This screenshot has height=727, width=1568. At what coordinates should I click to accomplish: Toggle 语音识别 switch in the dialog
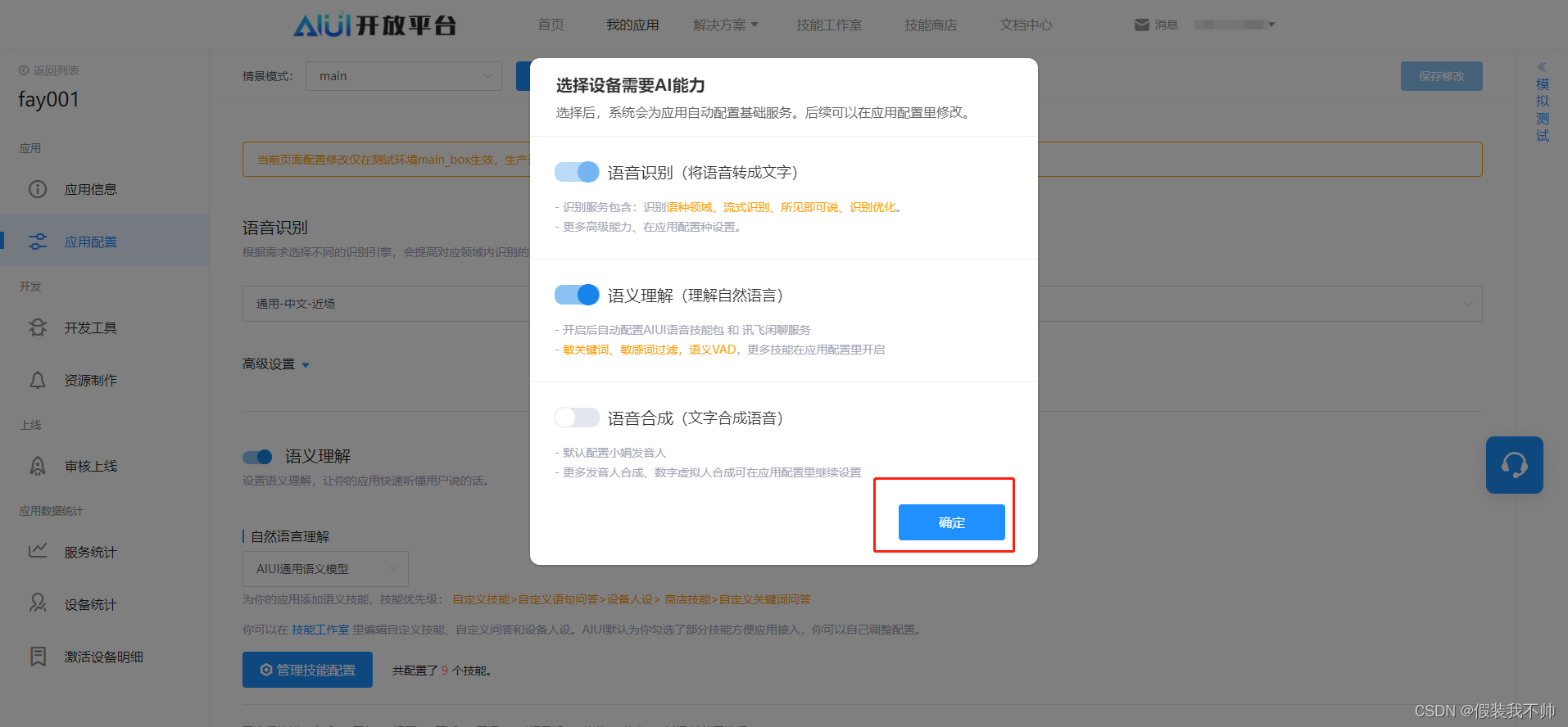click(577, 172)
